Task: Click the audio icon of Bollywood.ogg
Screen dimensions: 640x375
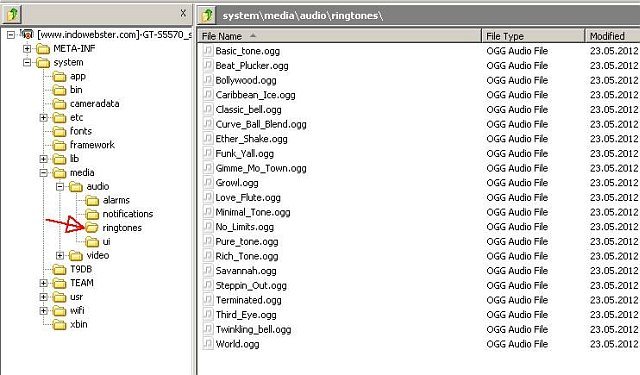Action: pos(208,80)
